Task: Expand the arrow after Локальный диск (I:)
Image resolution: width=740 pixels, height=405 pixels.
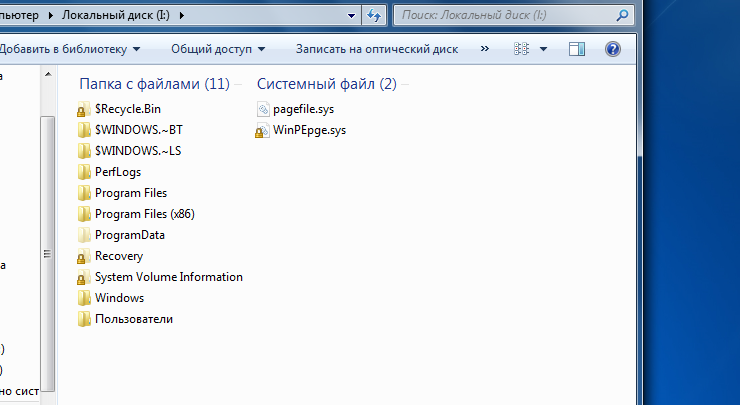Action: [x=182, y=16]
